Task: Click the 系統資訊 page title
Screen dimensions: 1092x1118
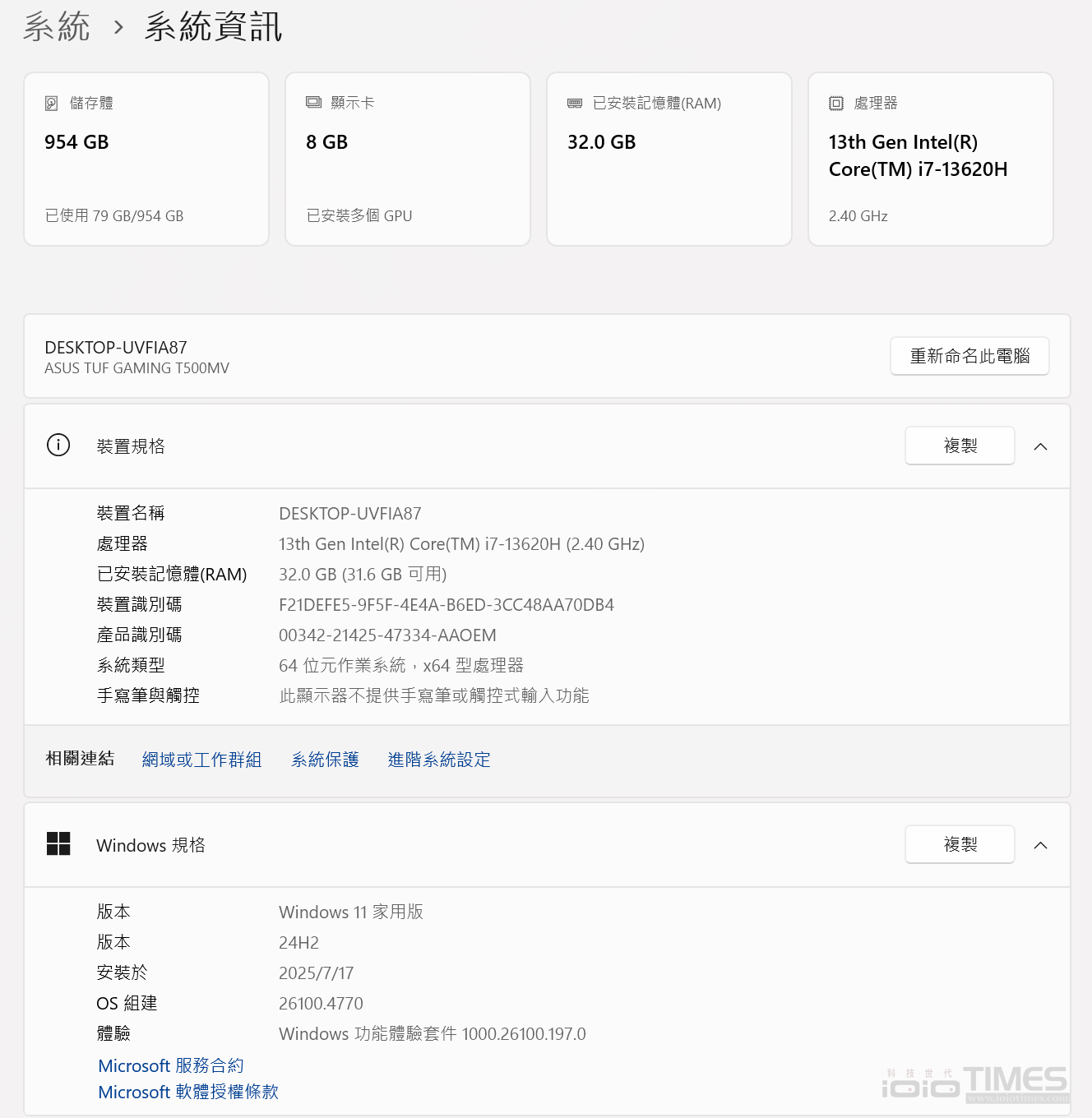Action: 214,27
